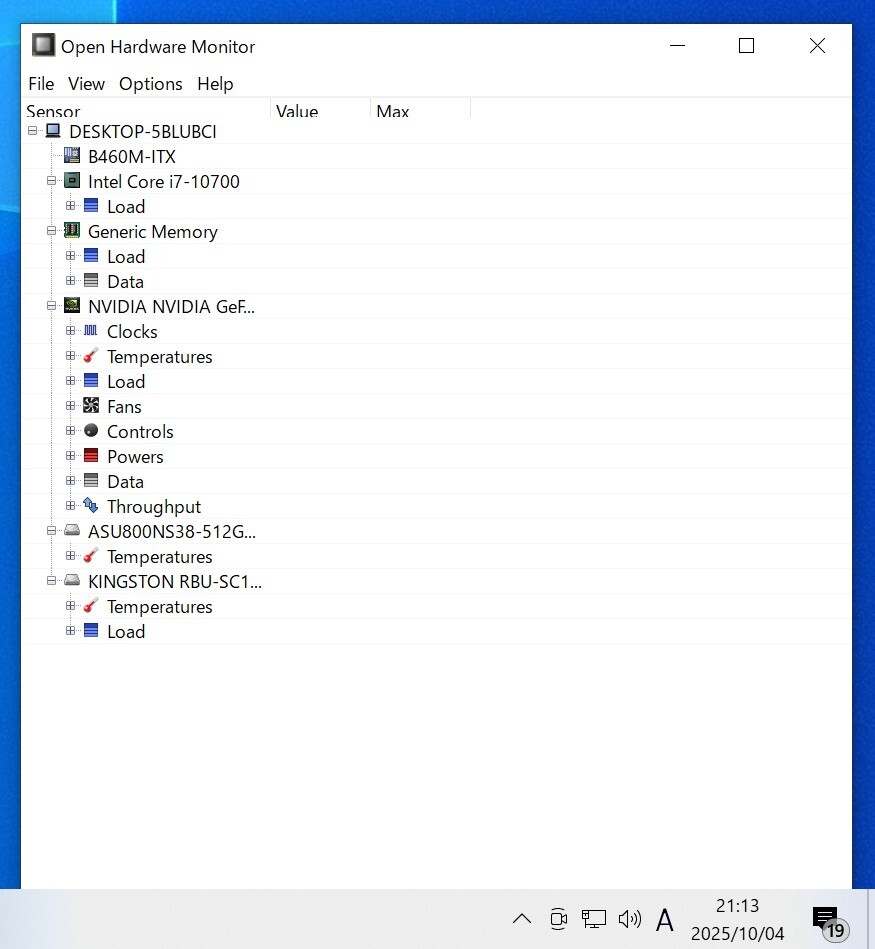Click the CPU Load blue bars icon
The image size is (875, 949).
[91, 206]
